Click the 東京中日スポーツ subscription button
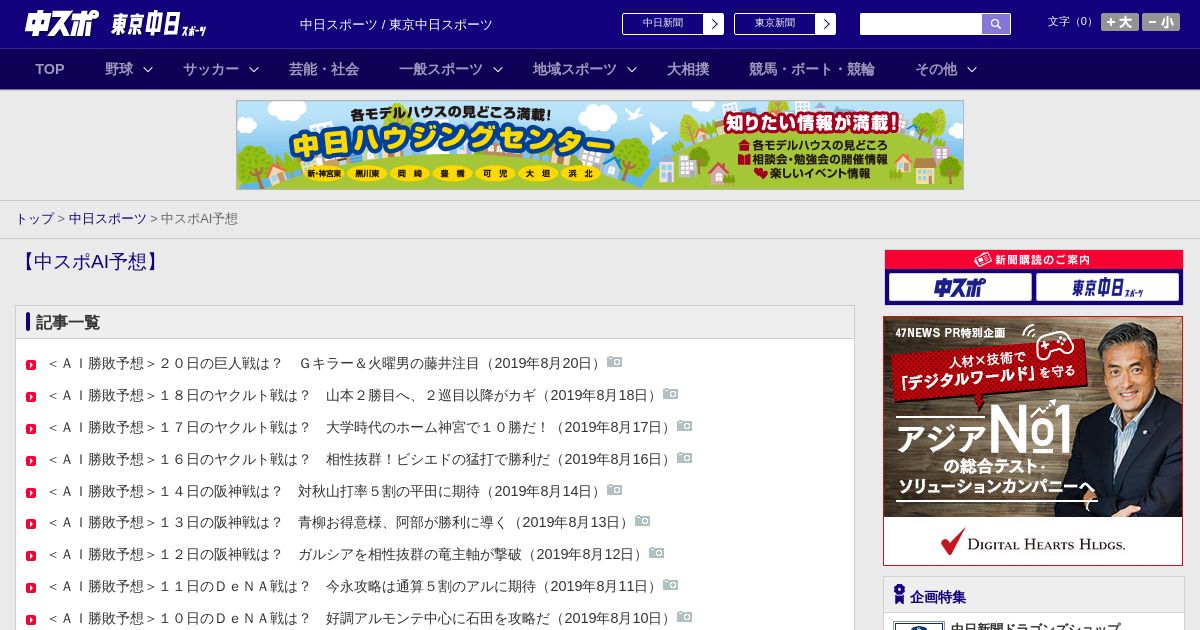 tap(1107, 287)
